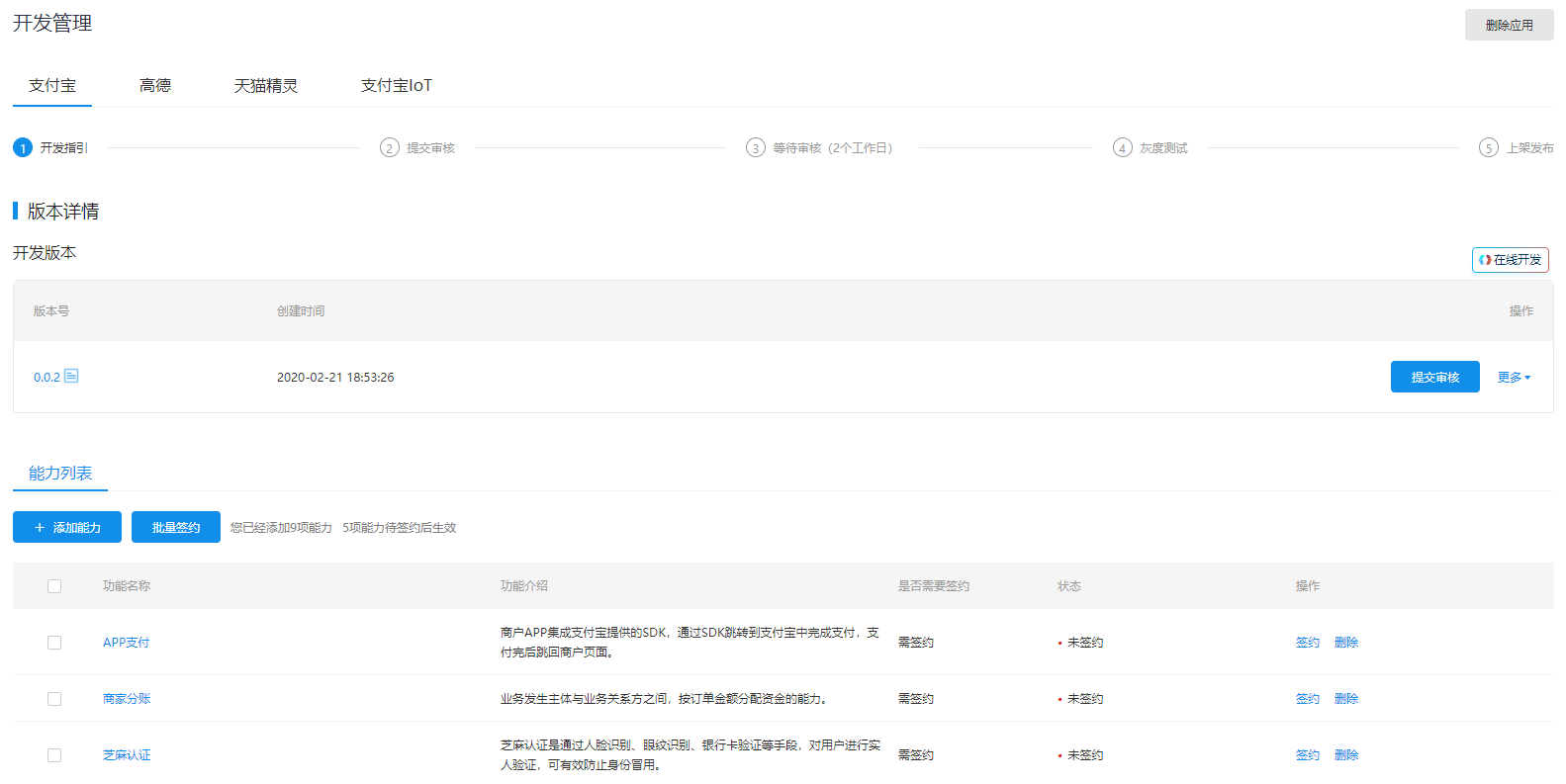Click 删除 in the APP支付 row

[1346, 643]
